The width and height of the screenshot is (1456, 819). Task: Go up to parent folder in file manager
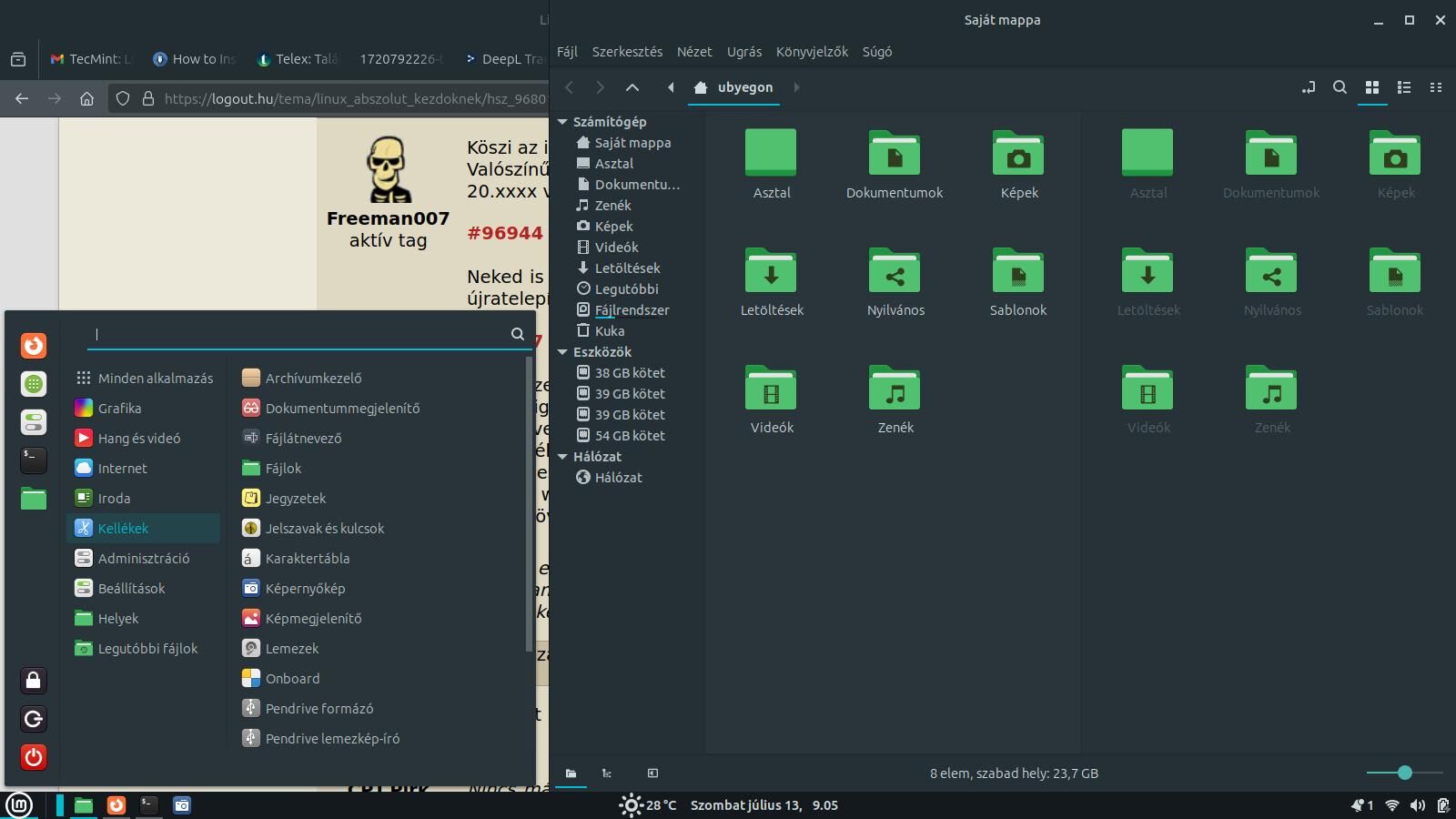632,87
